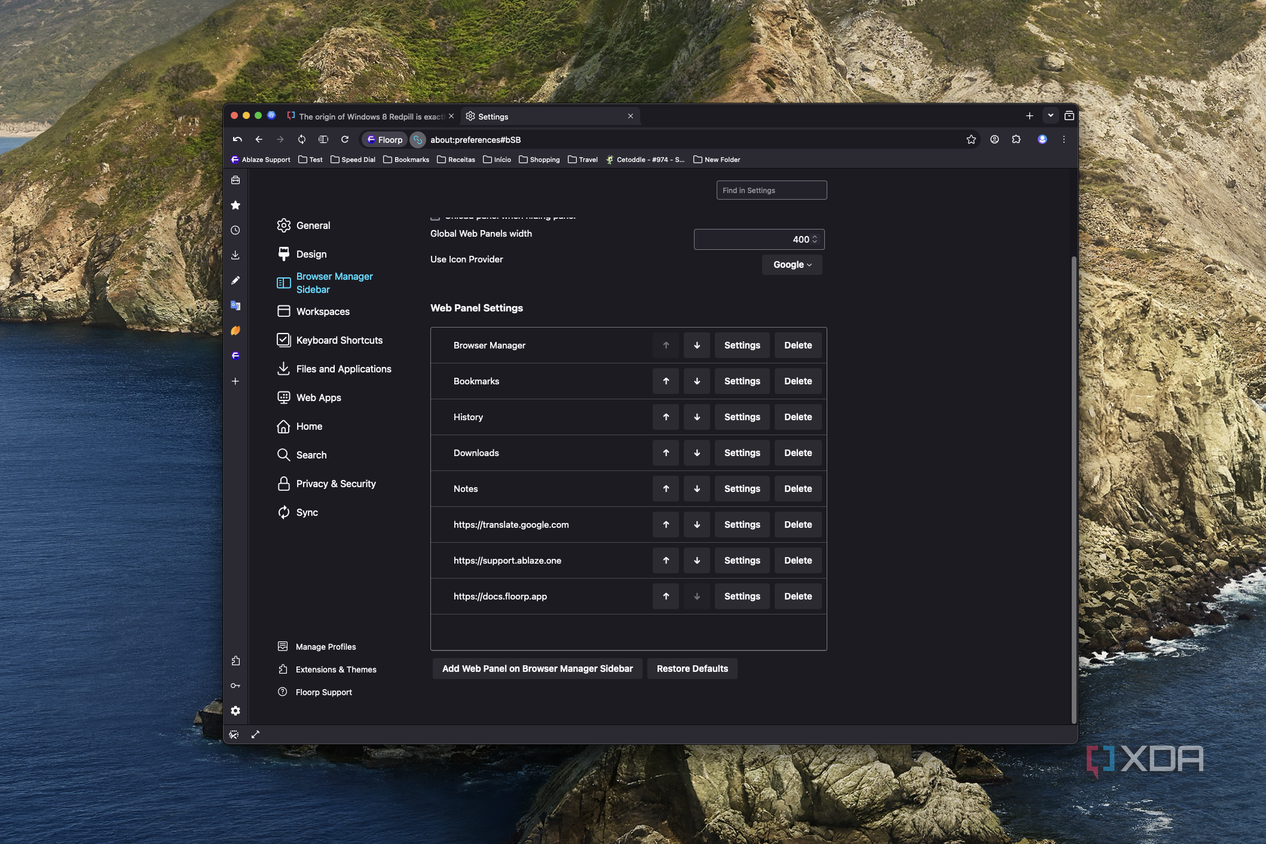Open Browser Manager briefcase panel in sidebar

[x=235, y=180]
